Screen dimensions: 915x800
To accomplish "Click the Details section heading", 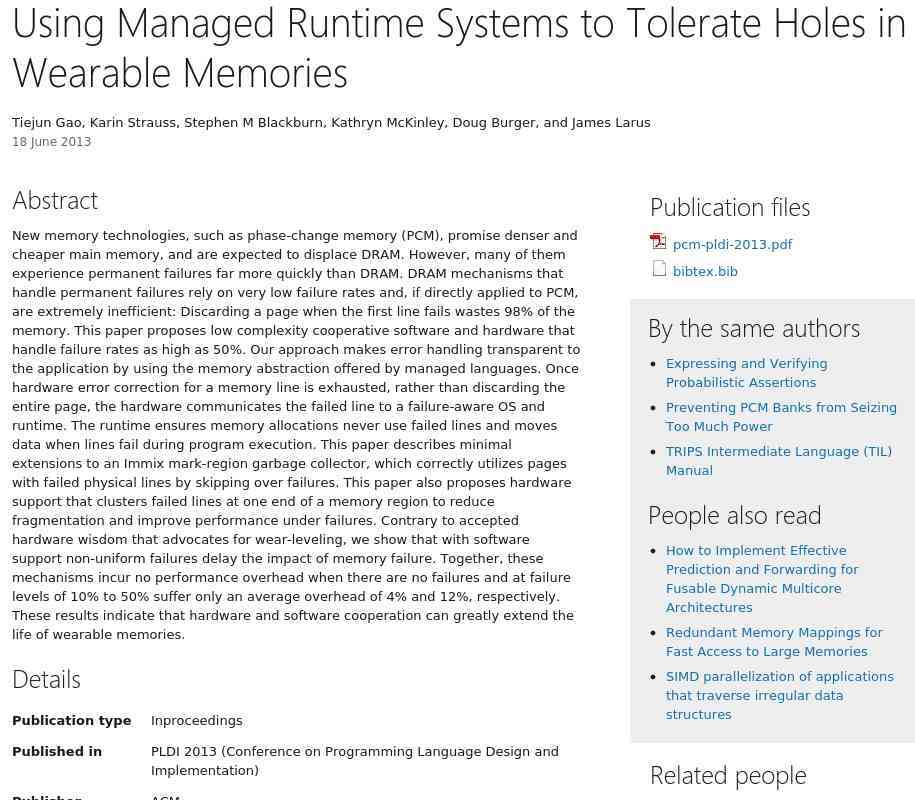I will tap(46, 679).
